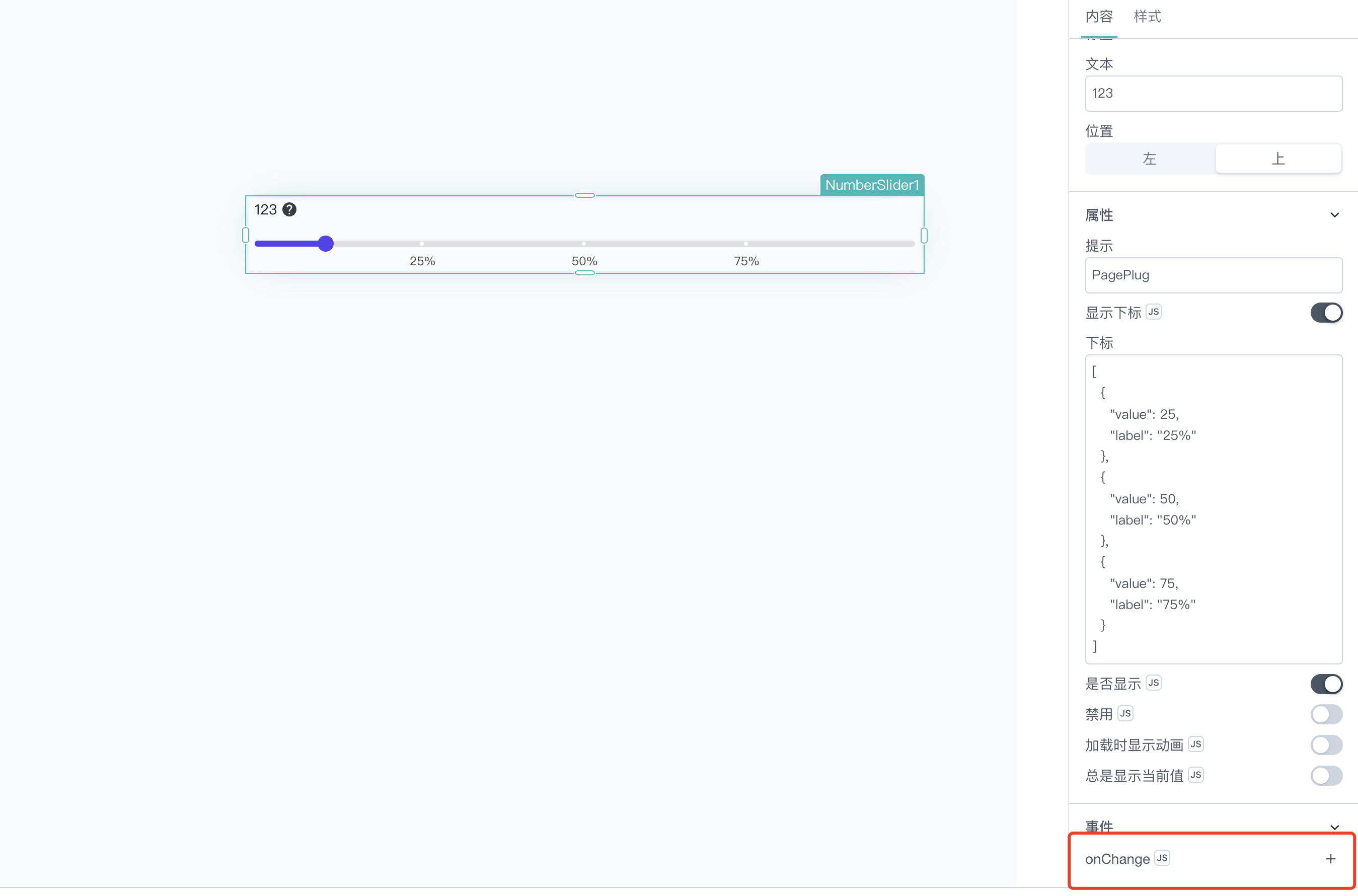Toggle JS mode for 加载时显示动画
1358x896 pixels.
point(1195,744)
